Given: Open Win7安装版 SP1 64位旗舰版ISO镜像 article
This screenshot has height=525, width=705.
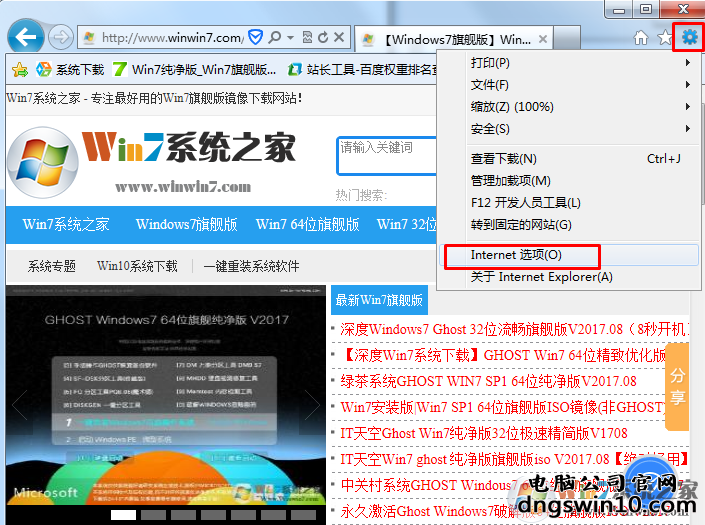Looking at the screenshot, I should click(503, 408).
